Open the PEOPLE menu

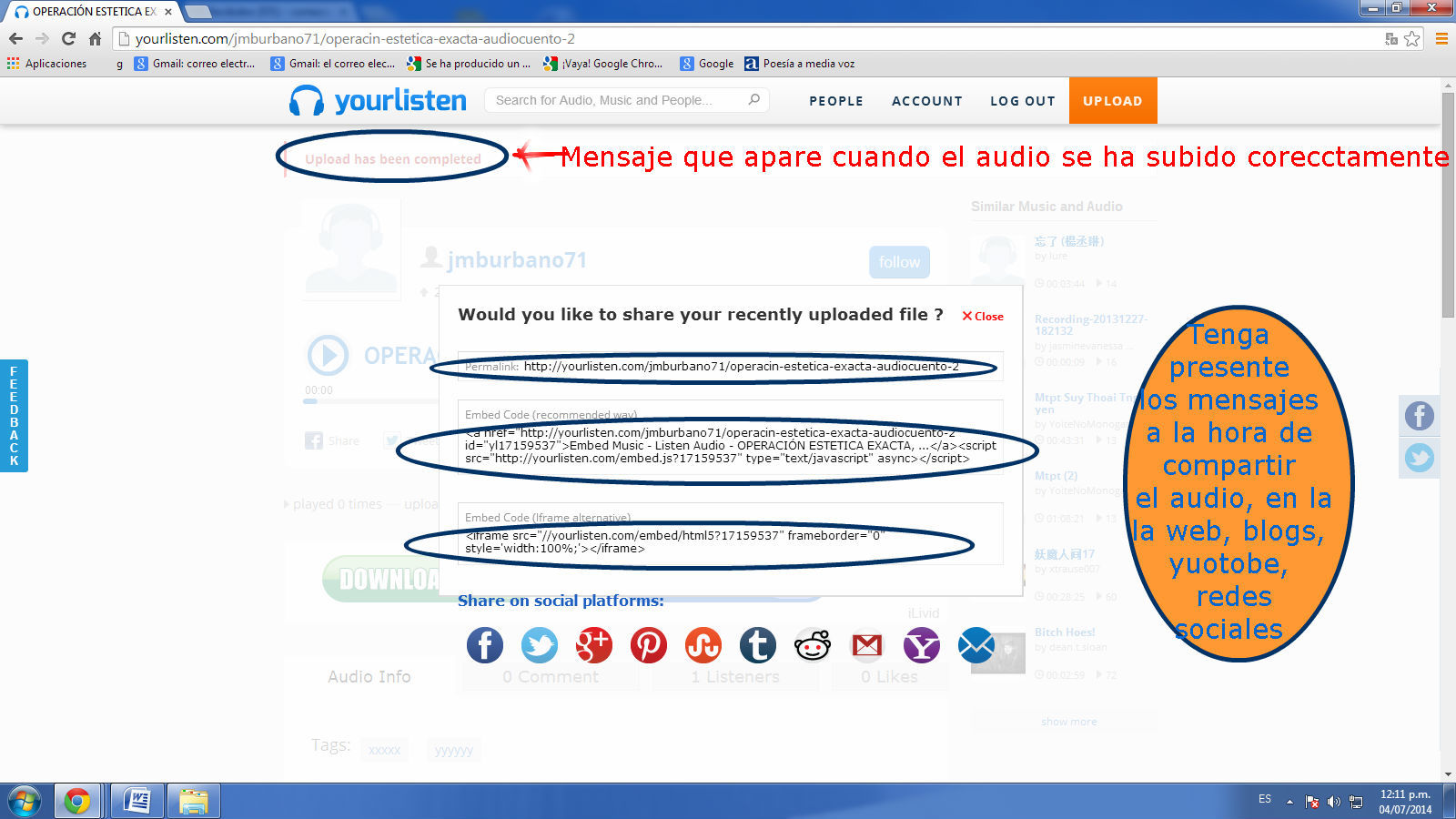(x=836, y=101)
